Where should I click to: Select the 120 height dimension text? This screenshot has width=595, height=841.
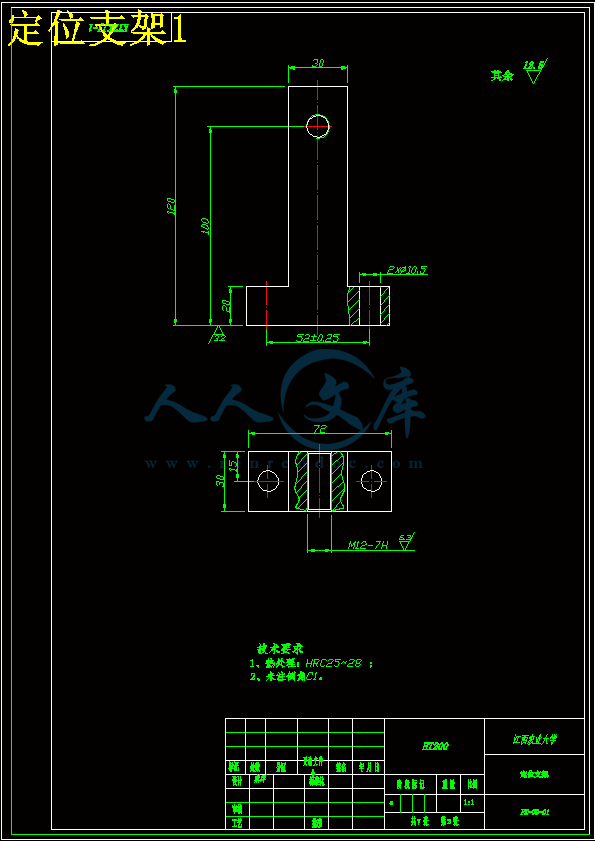tap(171, 206)
